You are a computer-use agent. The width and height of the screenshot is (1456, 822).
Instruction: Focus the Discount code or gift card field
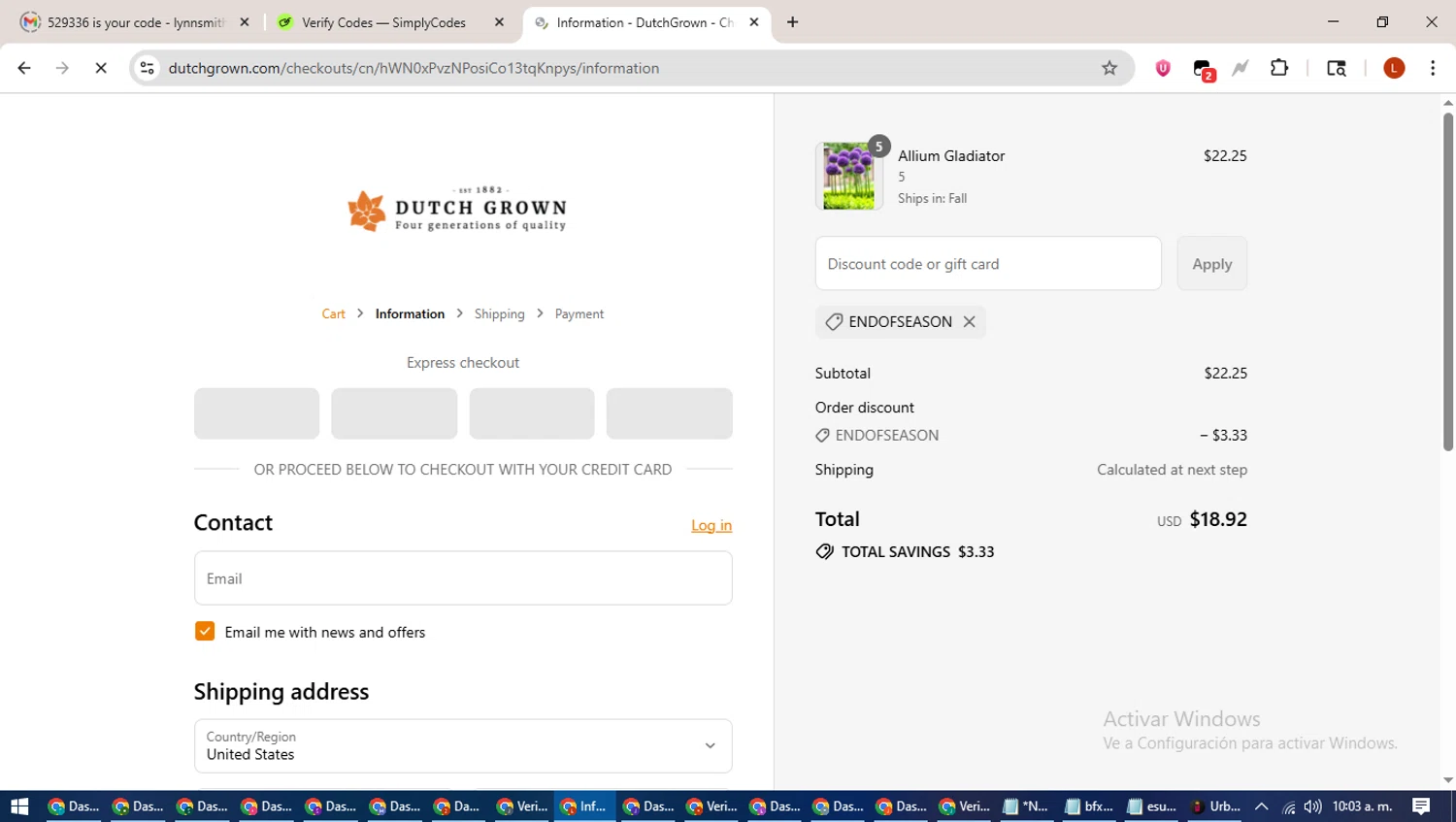988,264
